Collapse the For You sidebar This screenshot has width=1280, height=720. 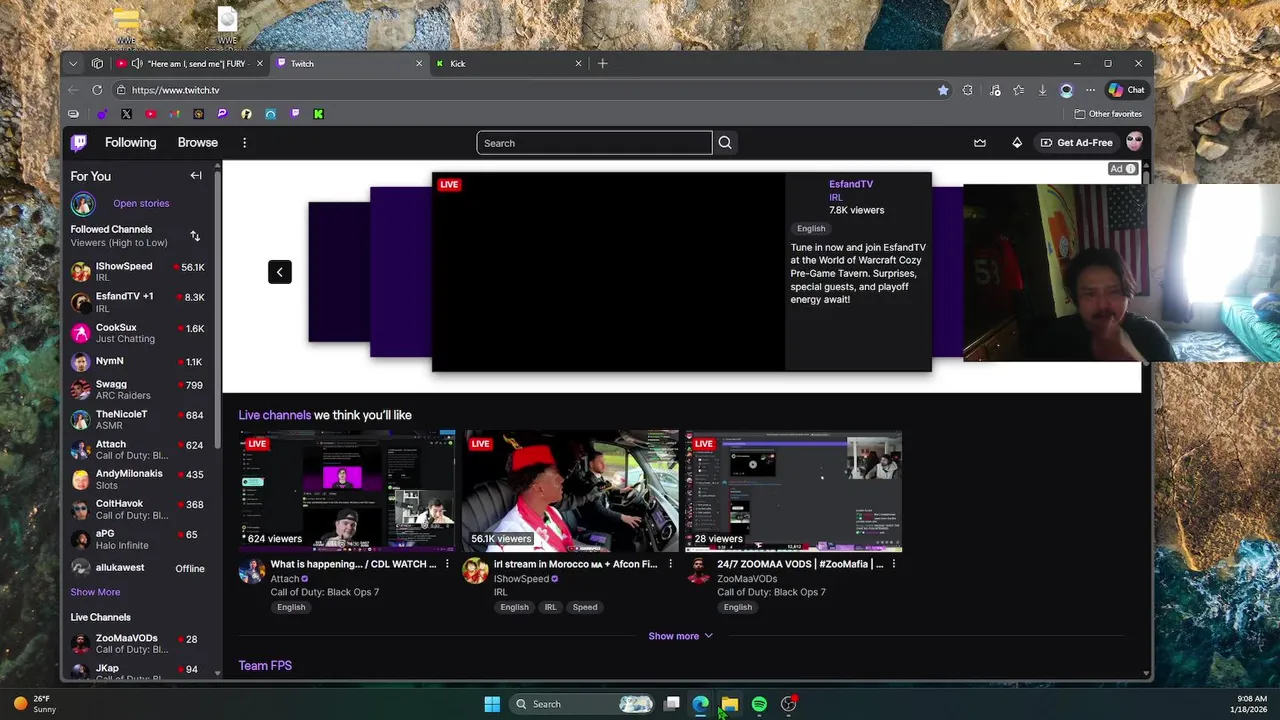[196, 176]
